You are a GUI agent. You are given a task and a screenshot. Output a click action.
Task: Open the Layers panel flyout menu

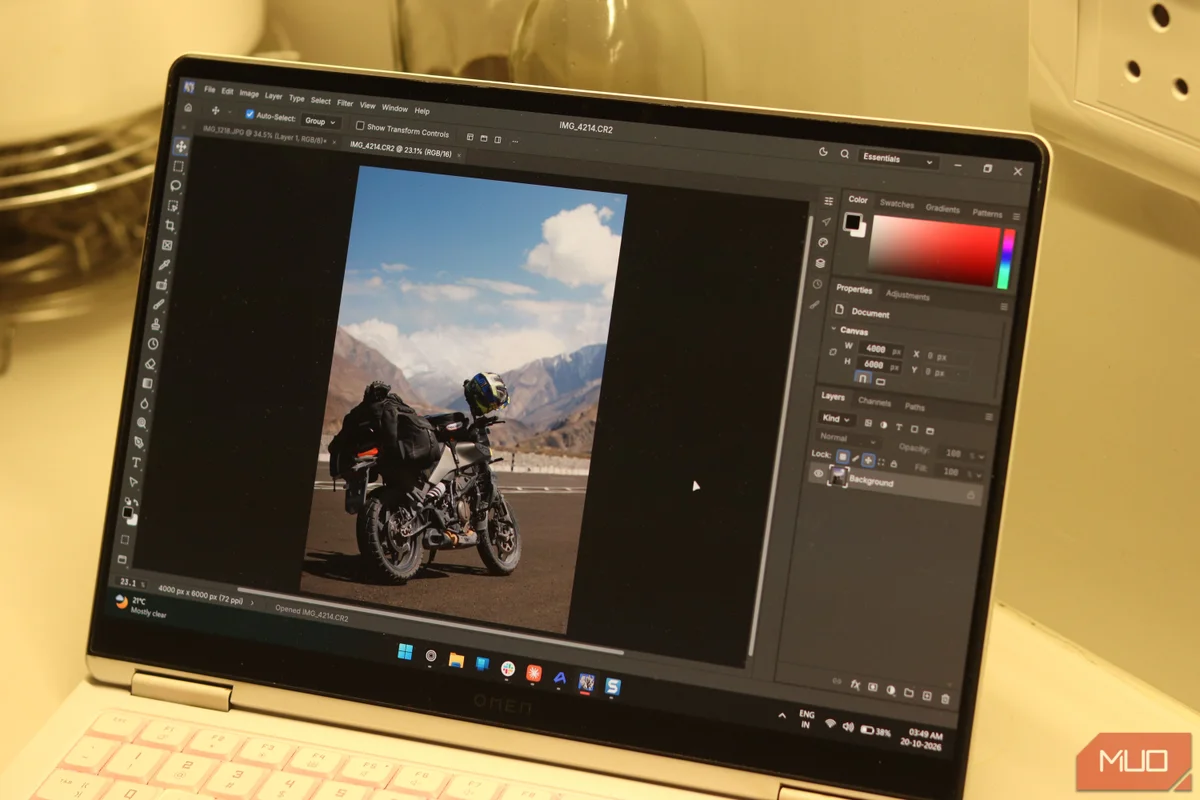tap(989, 417)
